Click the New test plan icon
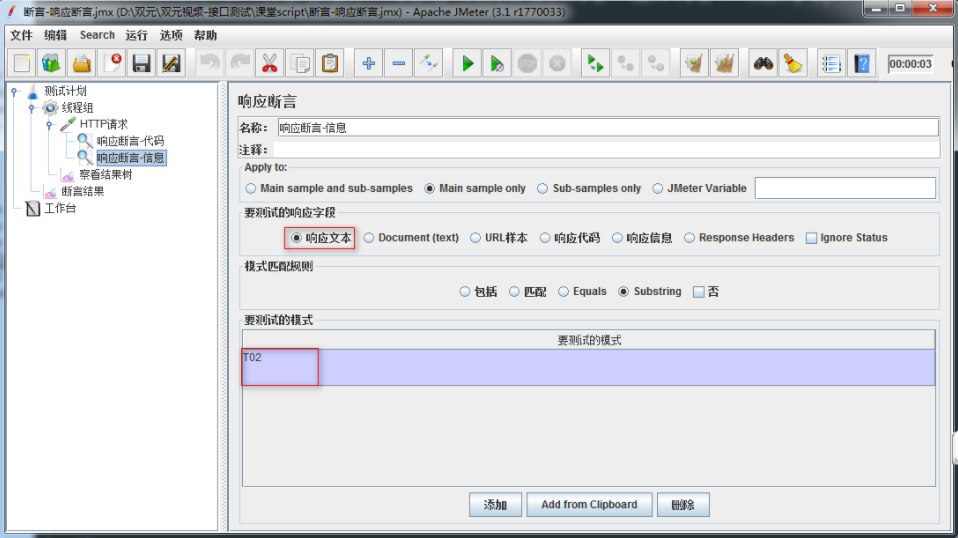The width and height of the screenshot is (958, 538). (22, 64)
